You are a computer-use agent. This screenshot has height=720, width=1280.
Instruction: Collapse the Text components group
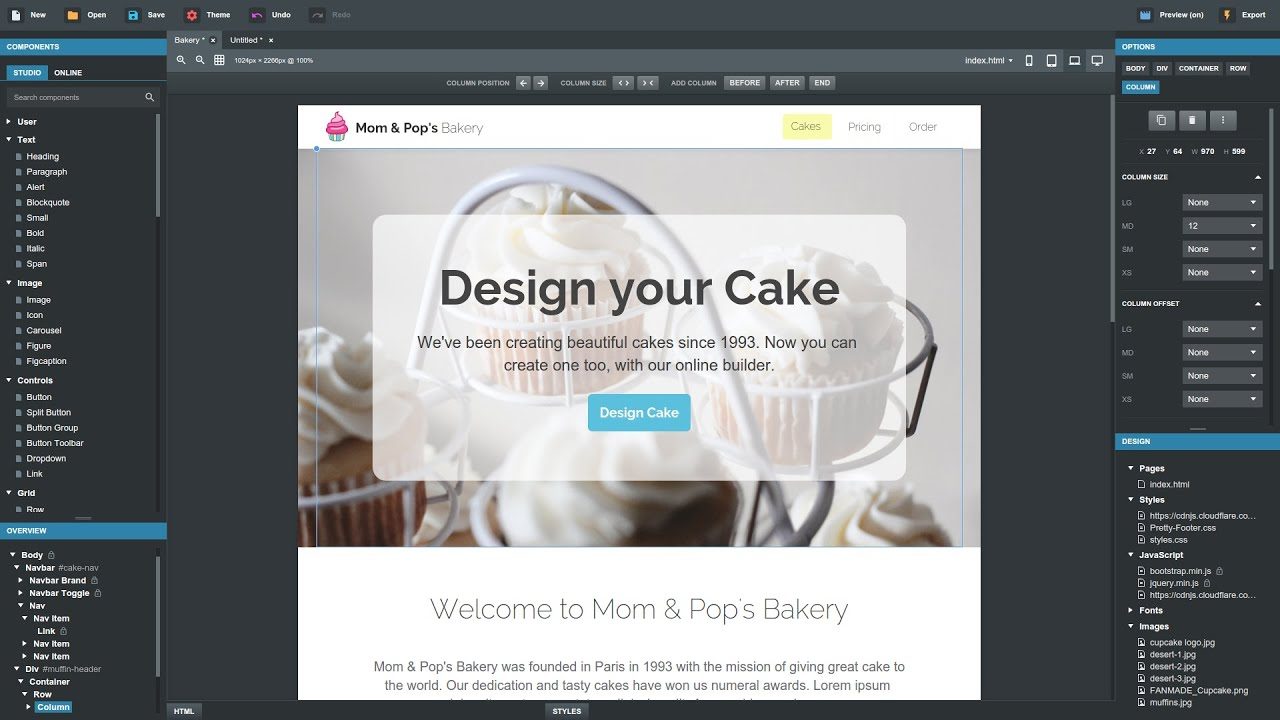tap(9, 140)
